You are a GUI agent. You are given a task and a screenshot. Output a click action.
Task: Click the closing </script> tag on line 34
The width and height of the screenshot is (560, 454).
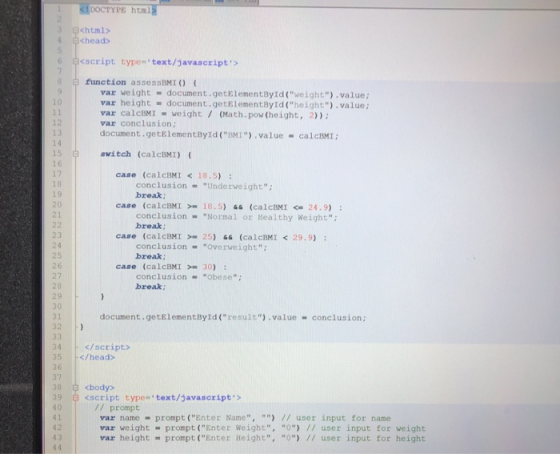(x=108, y=347)
